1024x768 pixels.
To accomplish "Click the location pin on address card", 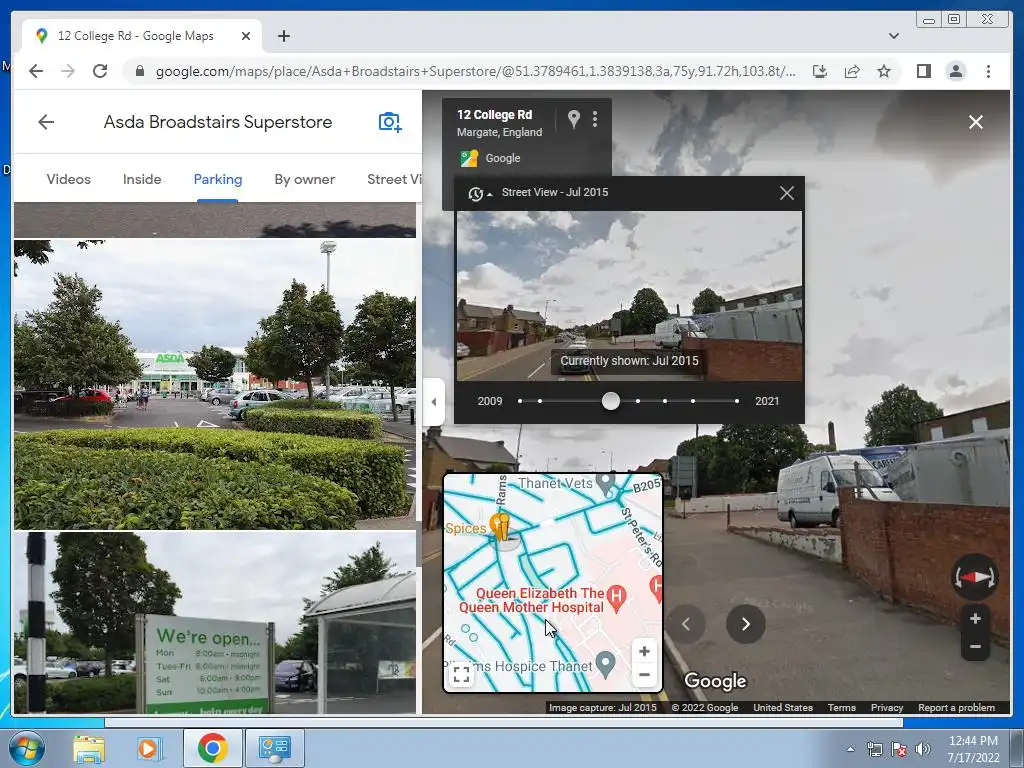I will coord(573,119).
